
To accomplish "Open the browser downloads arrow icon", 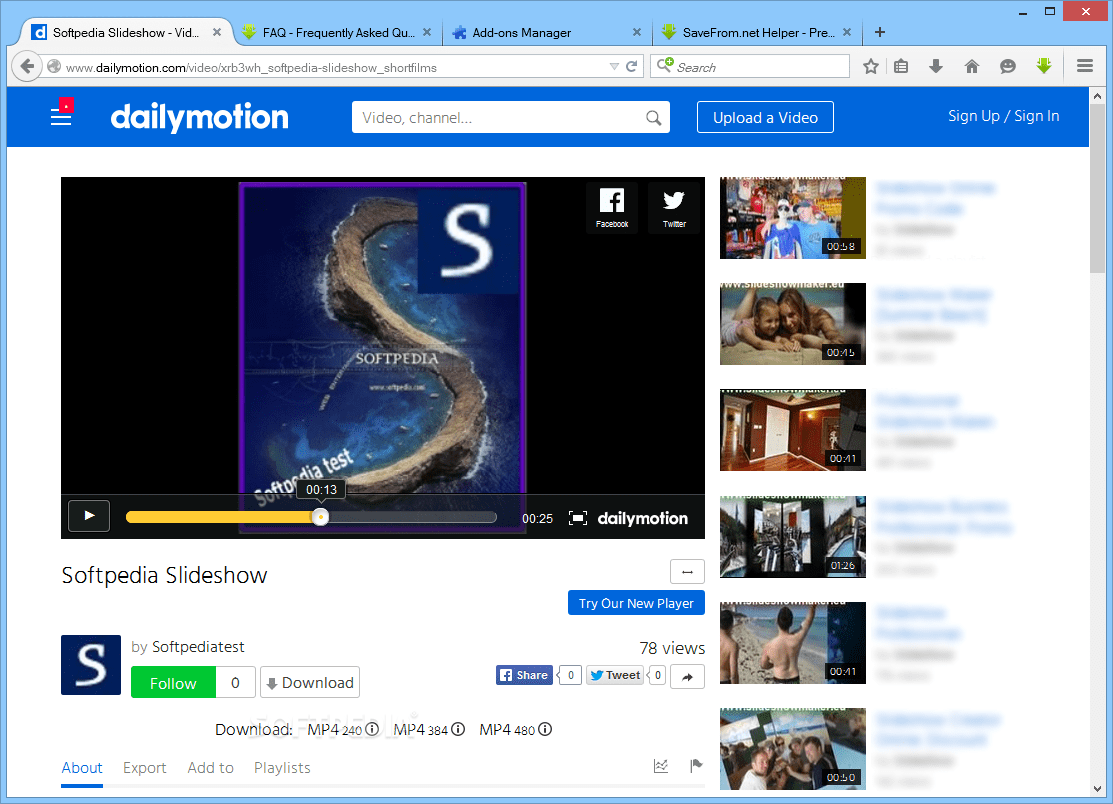I will [936, 67].
